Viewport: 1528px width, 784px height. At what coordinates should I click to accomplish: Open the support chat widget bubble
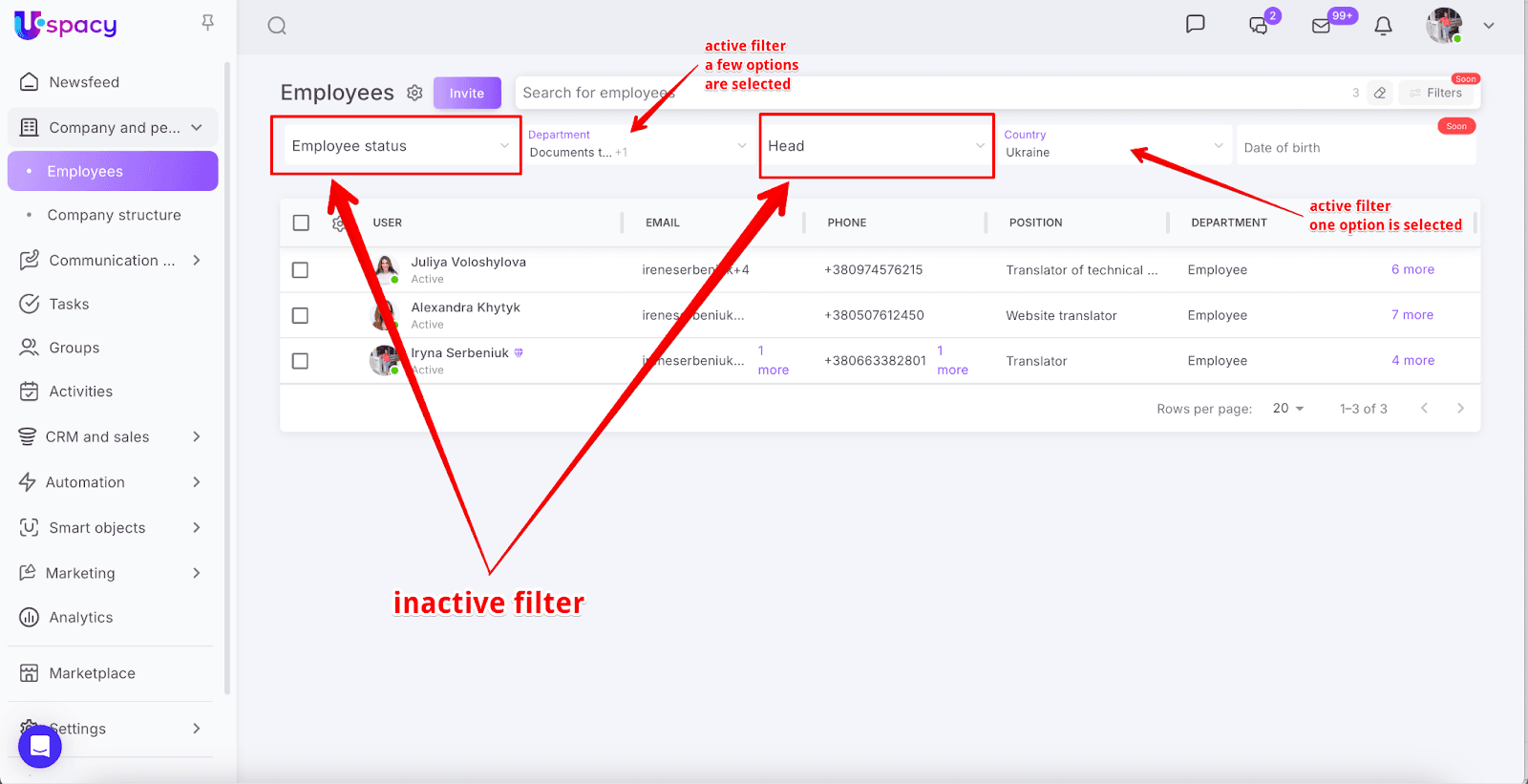point(40,746)
